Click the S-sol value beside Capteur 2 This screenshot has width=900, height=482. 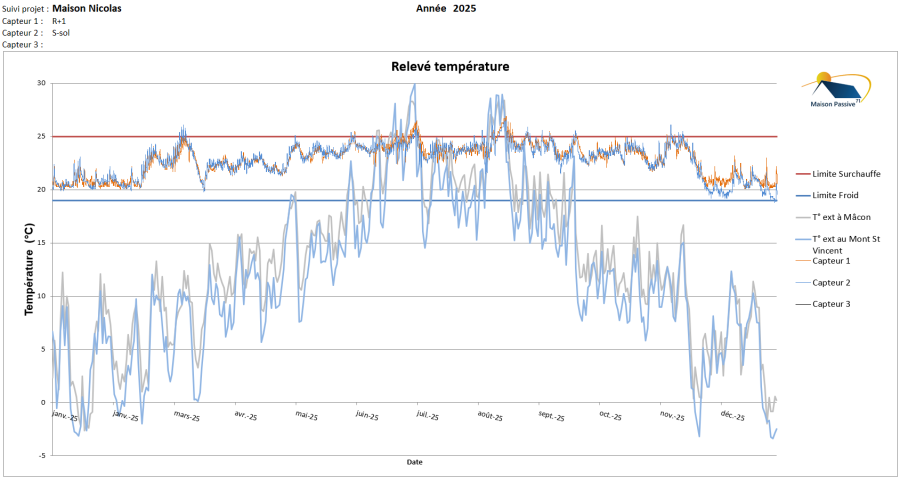pyautogui.click(x=61, y=32)
